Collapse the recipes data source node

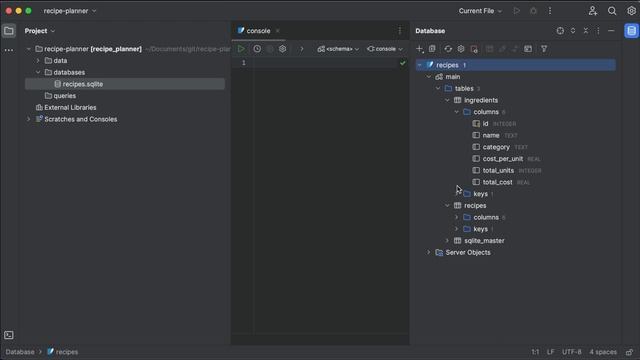420,65
